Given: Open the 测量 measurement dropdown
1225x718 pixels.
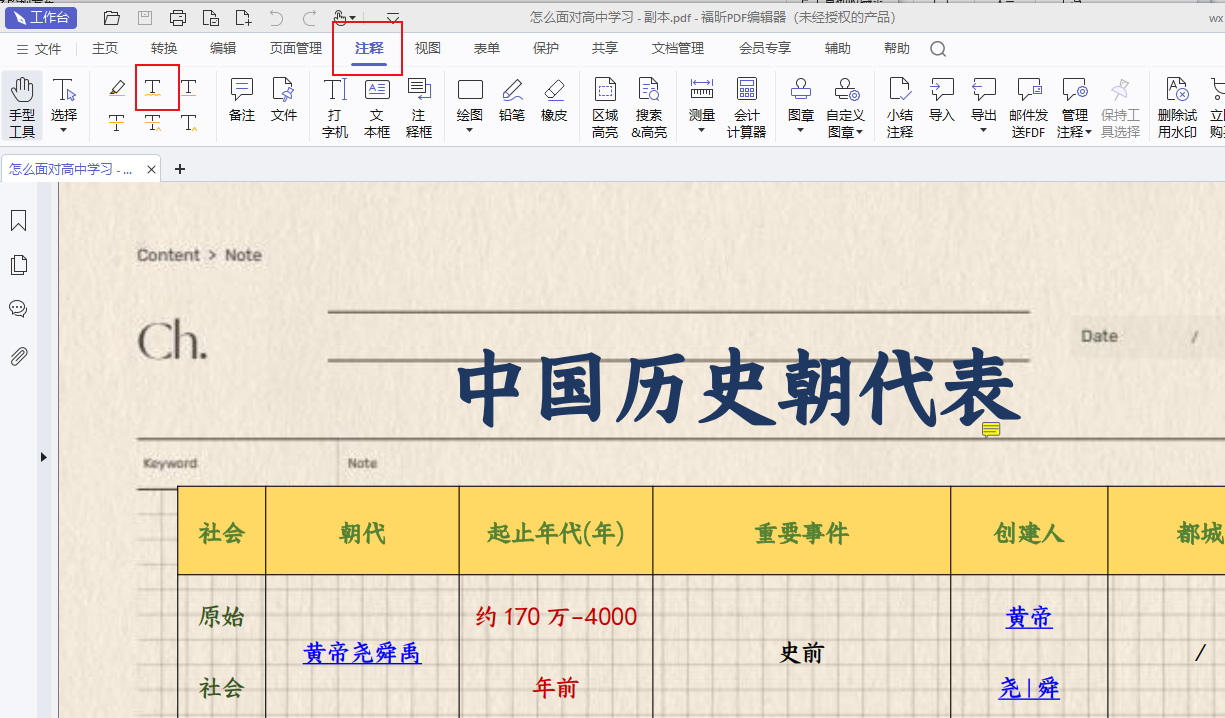Looking at the screenshot, I should coord(701,130).
